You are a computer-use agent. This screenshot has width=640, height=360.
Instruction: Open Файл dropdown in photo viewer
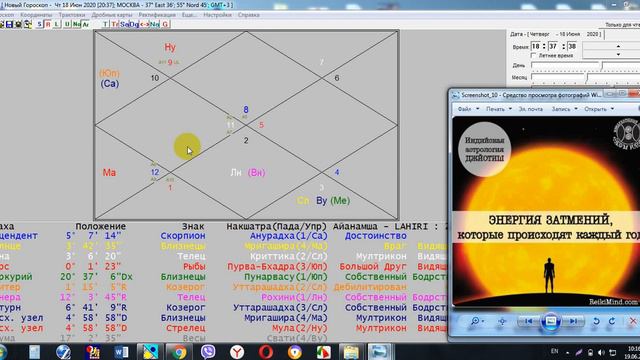(468, 109)
